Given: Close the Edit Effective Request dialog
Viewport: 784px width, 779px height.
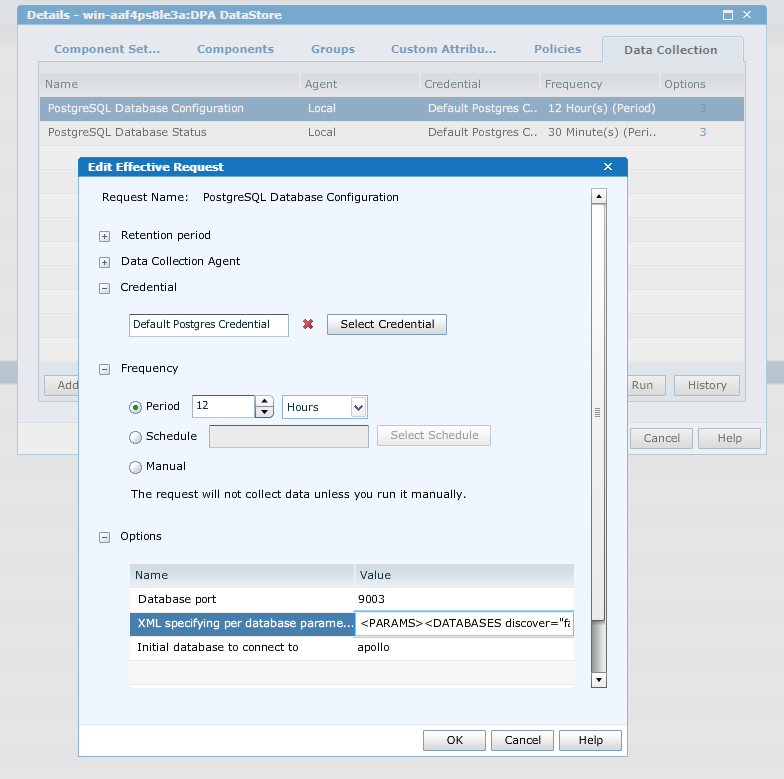Looking at the screenshot, I should 608,167.
